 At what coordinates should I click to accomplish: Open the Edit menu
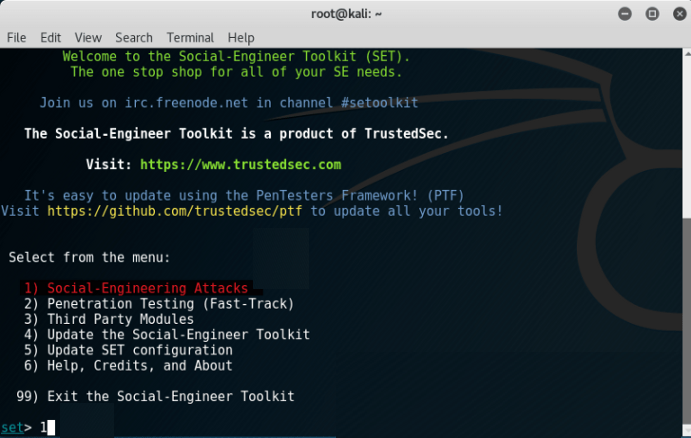click(x=50, y=37)
